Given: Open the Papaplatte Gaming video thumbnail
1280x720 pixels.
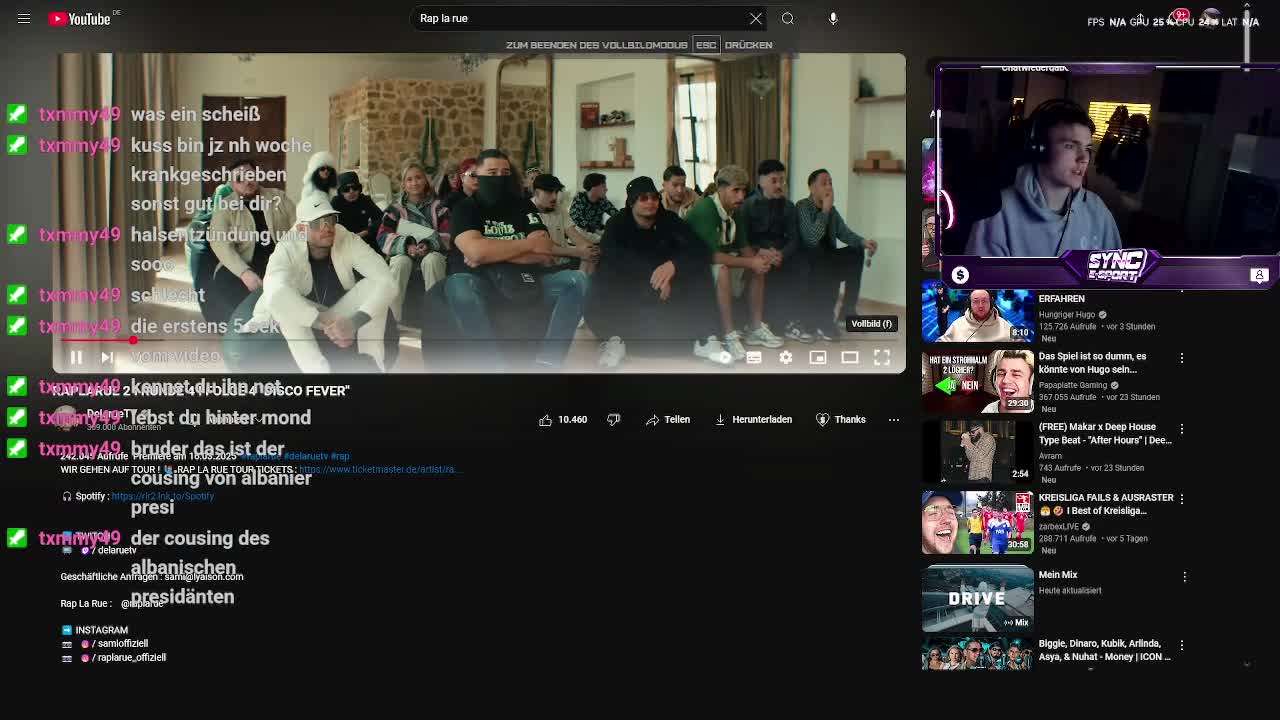Looking at the screenshot, I should pos(978,381).
